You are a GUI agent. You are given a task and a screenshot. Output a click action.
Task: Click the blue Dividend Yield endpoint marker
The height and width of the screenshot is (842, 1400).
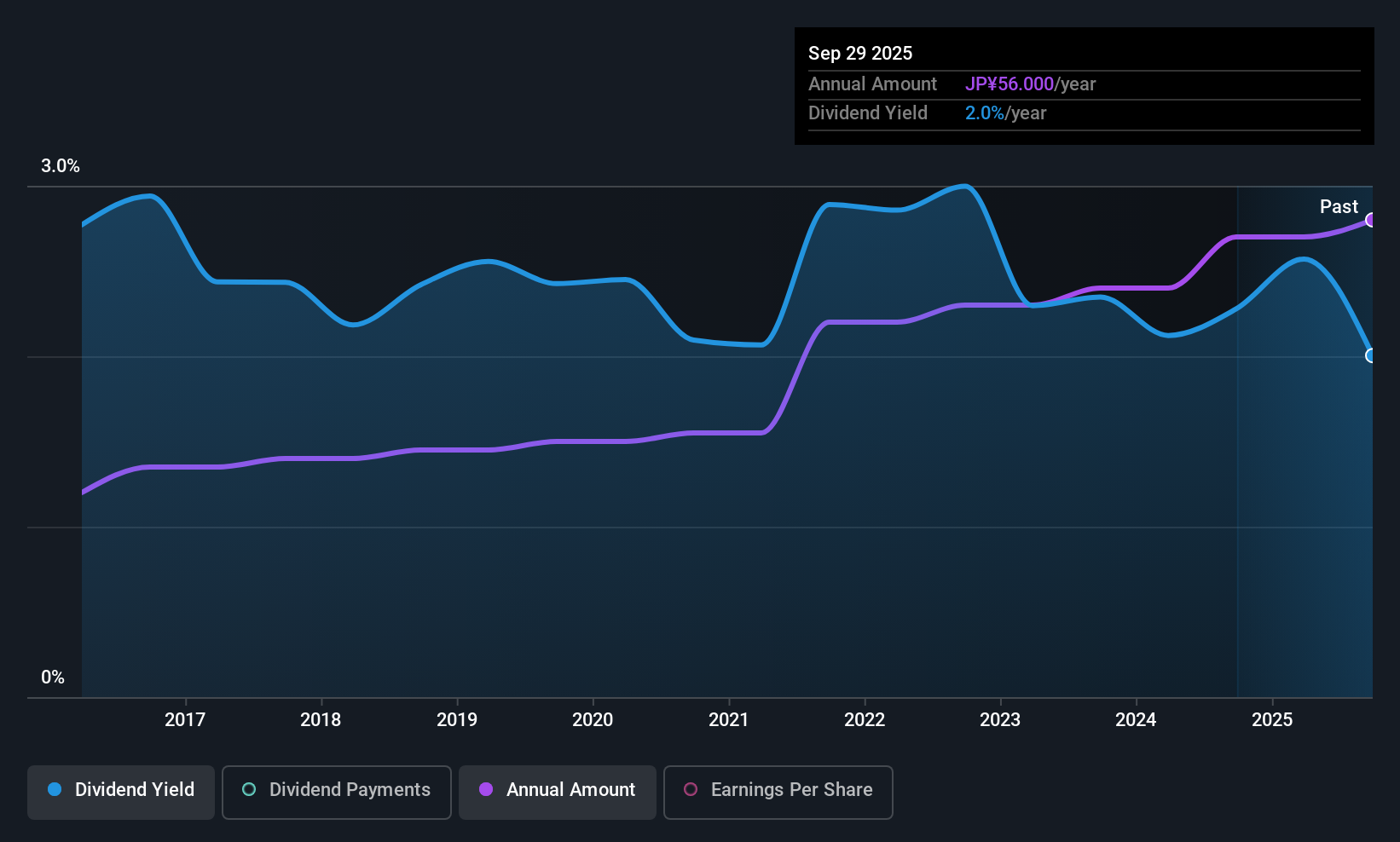click(x=1370, y=355)
